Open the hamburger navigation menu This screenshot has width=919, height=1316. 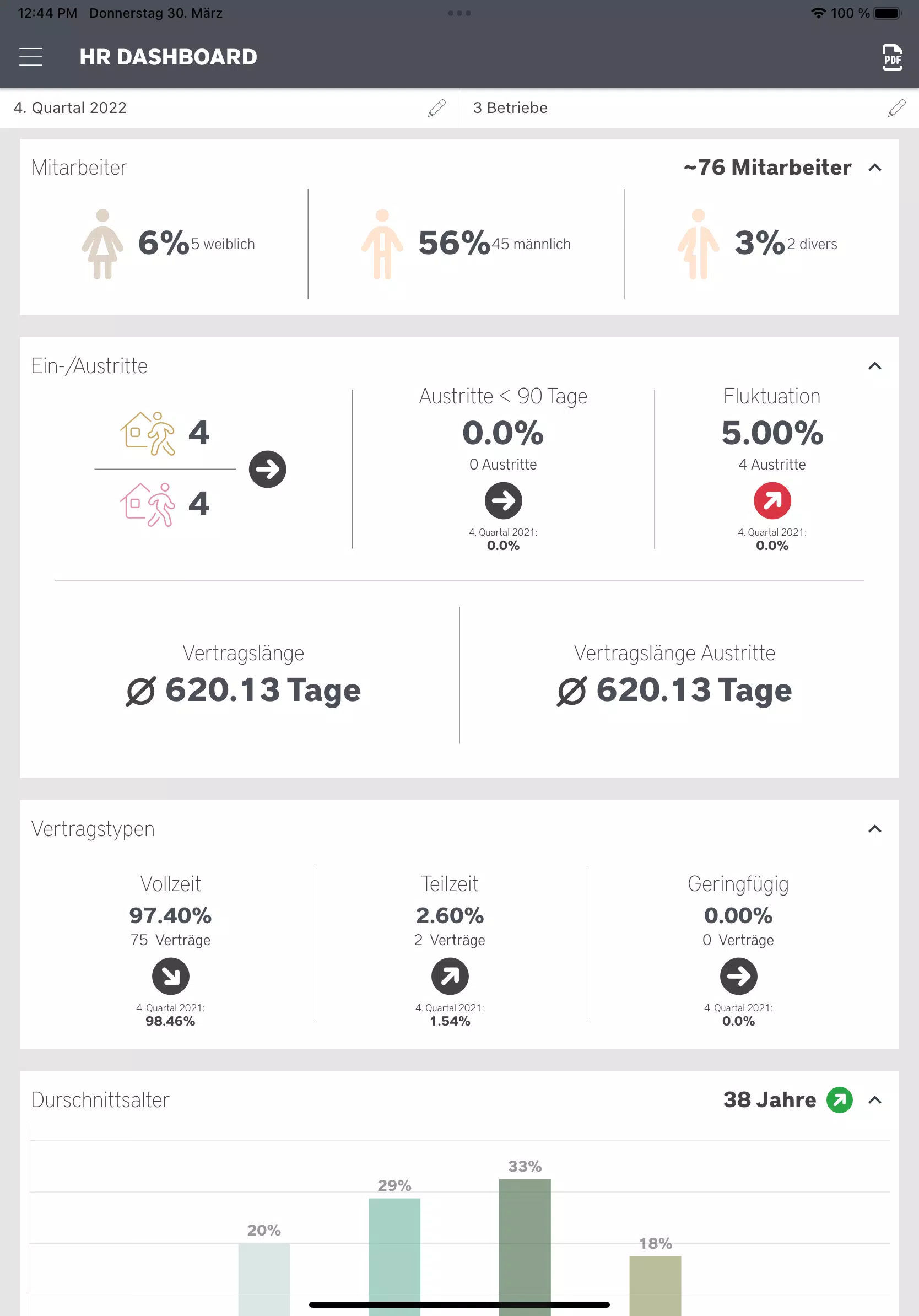pos(31,57)
